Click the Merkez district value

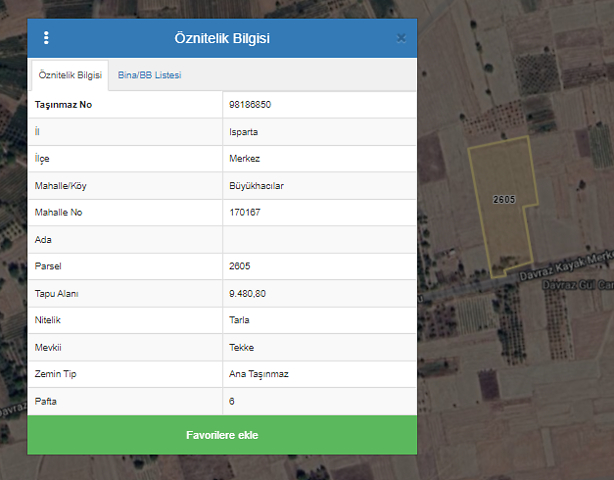[x=243, y=158]
